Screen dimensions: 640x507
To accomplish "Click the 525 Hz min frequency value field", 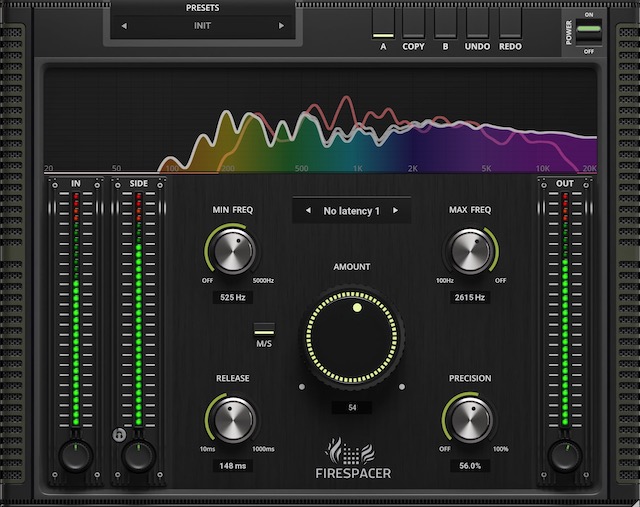I will (233, 298).
